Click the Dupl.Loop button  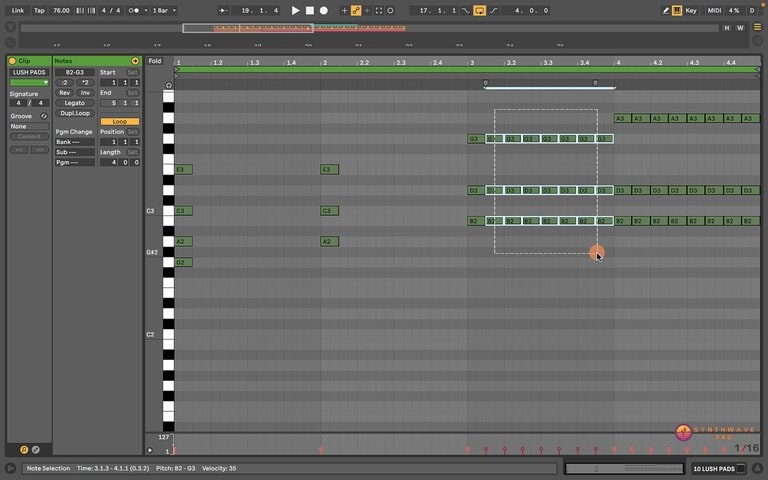75,113
